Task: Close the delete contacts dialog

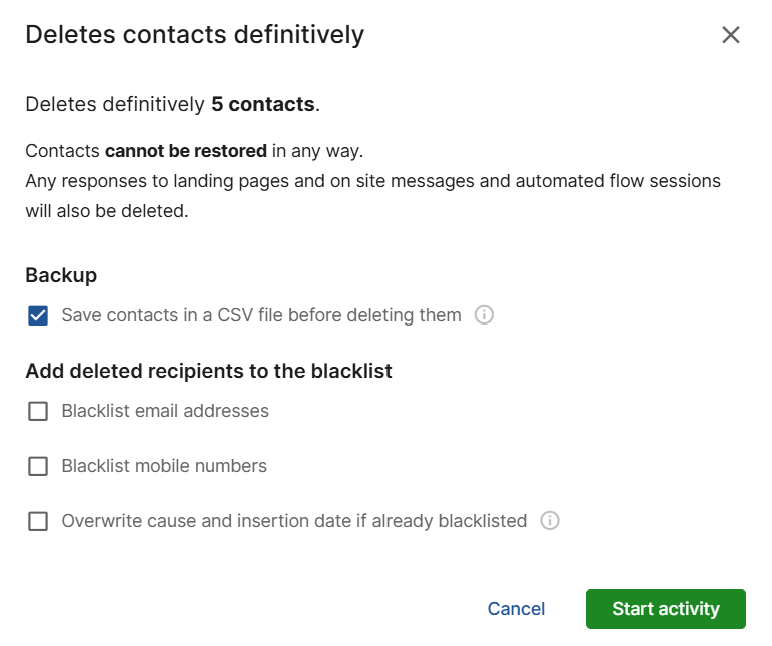Action: click(731, 35)
